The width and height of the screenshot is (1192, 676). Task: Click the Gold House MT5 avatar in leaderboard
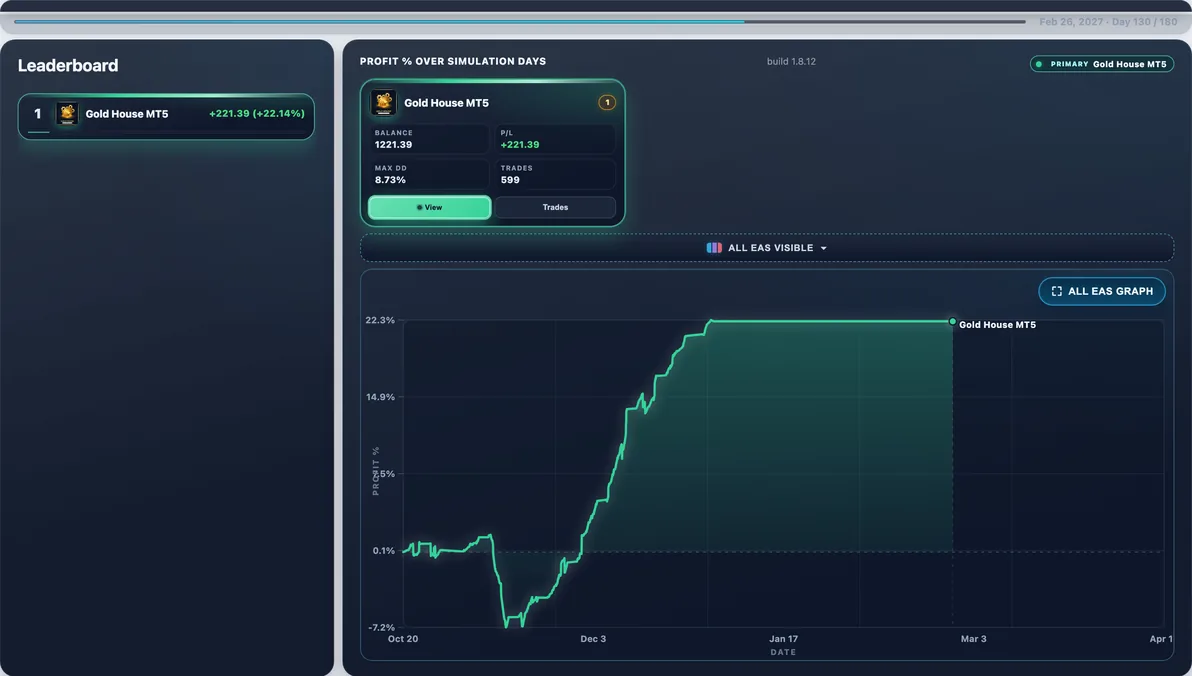click(67, 114)
